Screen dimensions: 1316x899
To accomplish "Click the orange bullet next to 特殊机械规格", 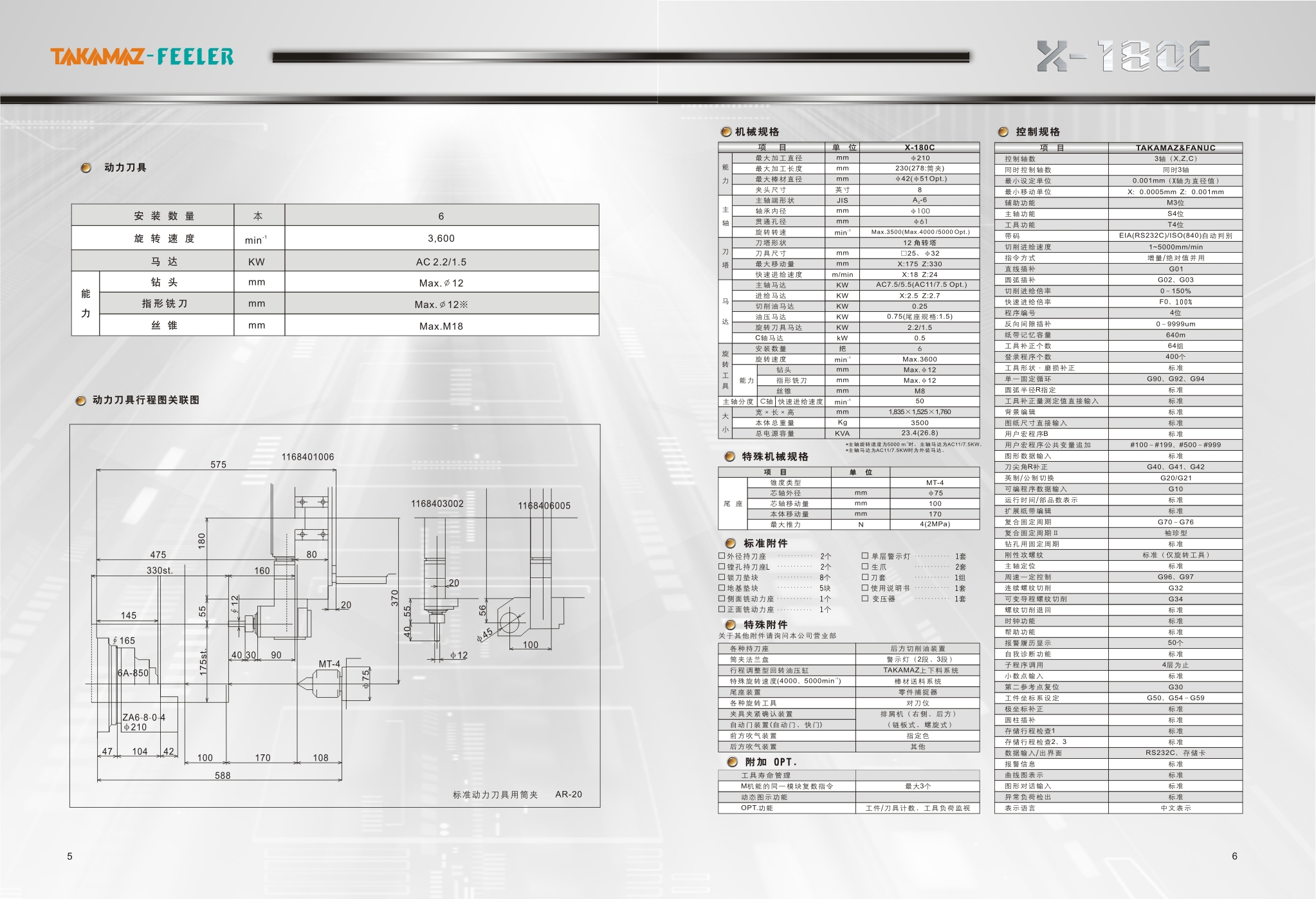I will pyautogui.click(x=729, y=457).
